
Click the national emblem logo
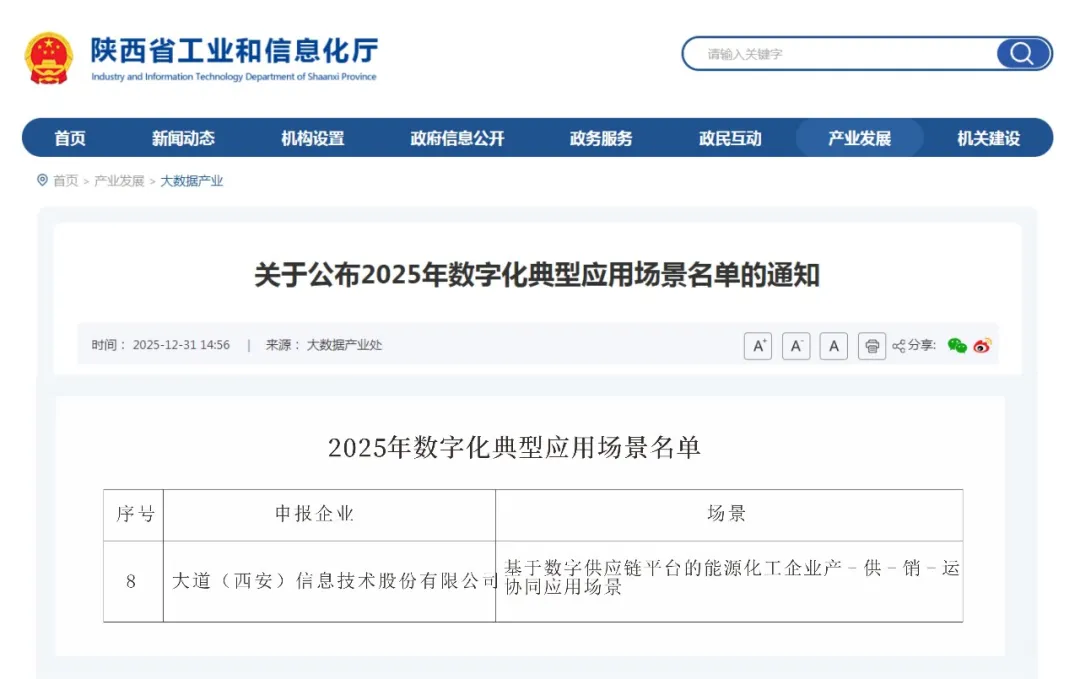[x=47, y=56]
